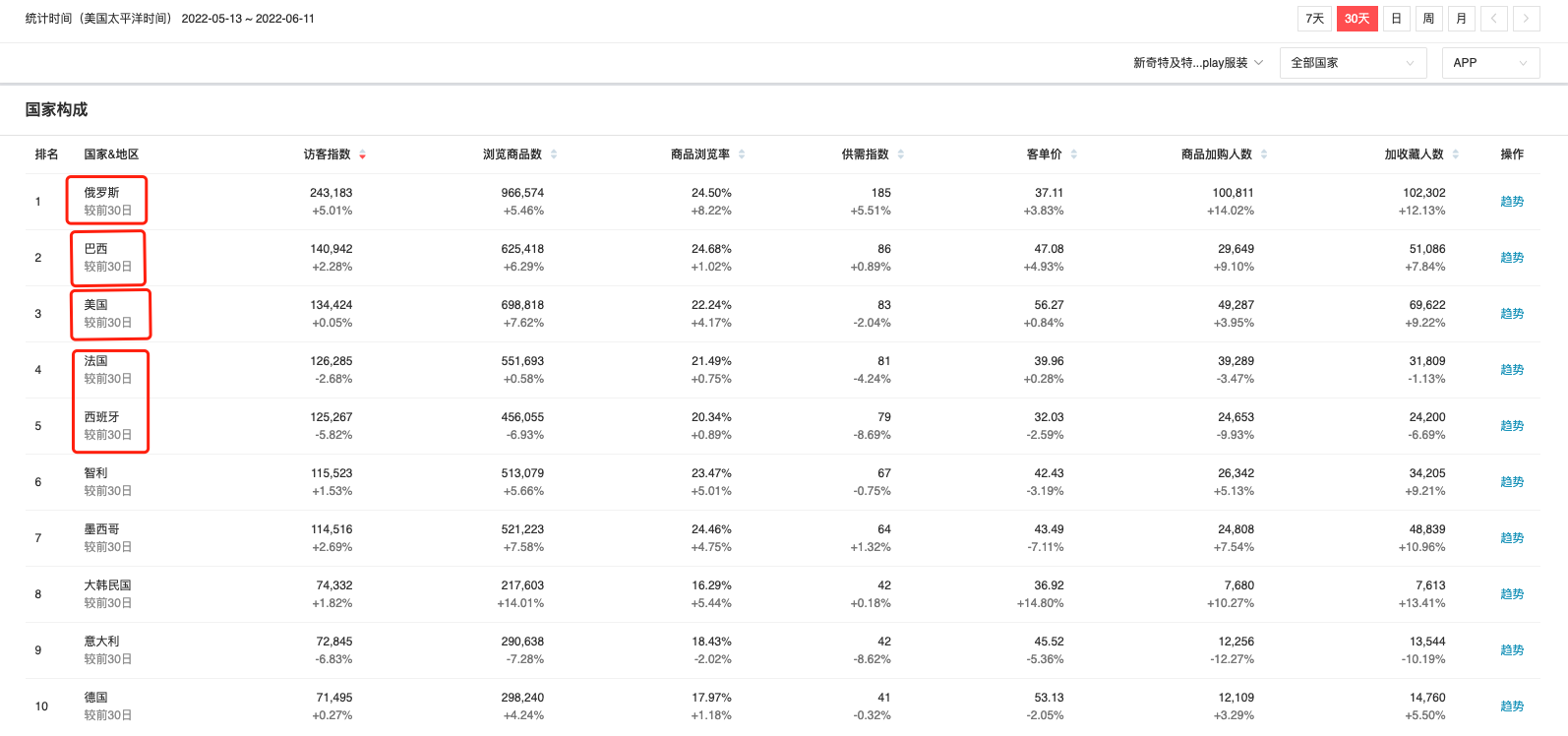
Task: Click the 西班牙 country name
Action: tap(101, 417)
